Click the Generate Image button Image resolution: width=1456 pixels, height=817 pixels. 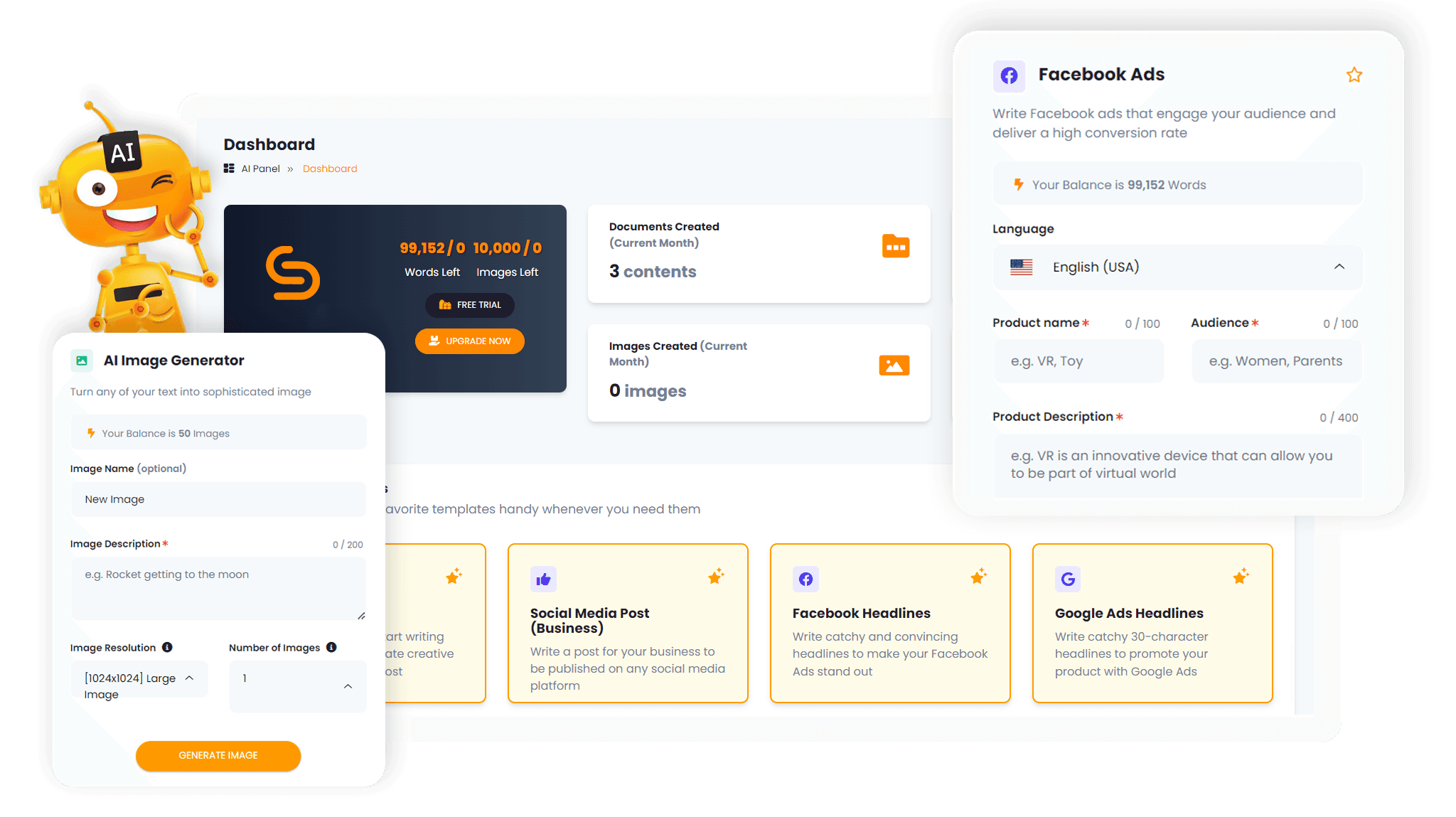[218, 756]
